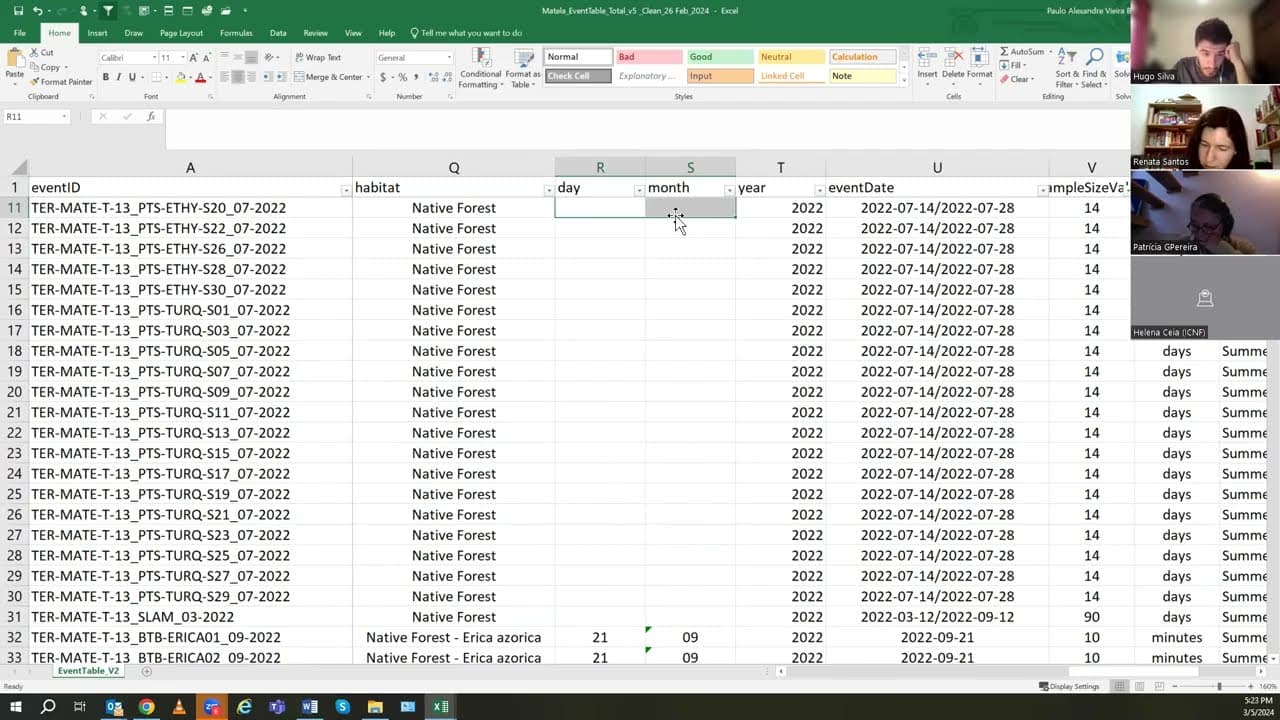
Task: Switch to the Review tab
Action: (x=315, y=33)
